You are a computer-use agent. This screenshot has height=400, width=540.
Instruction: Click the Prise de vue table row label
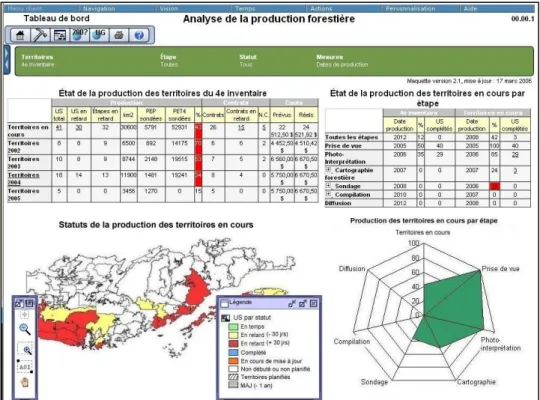[x=343, y=146]
